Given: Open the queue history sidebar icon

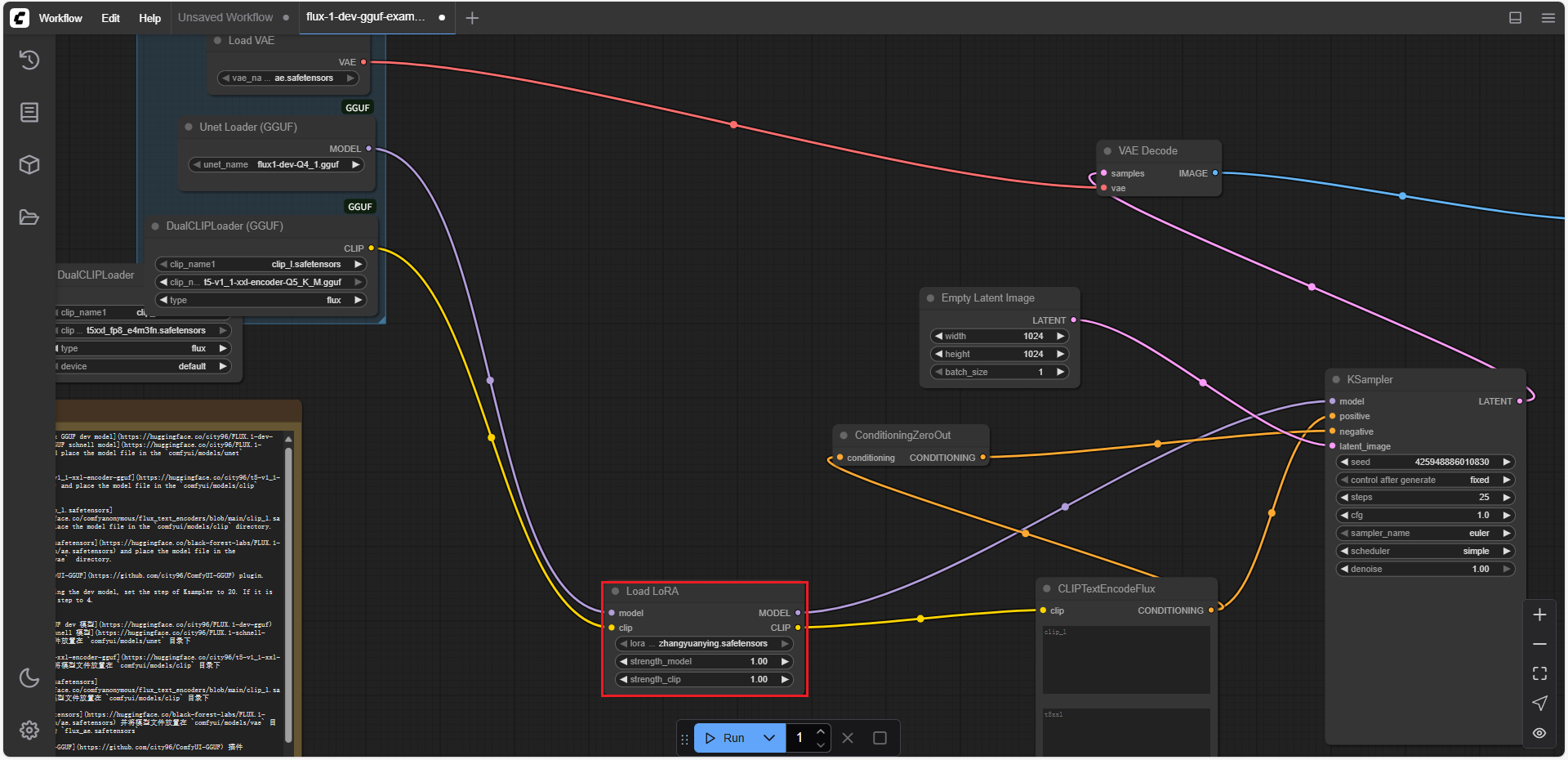Looking at the screenshot, I should [29, 60].
